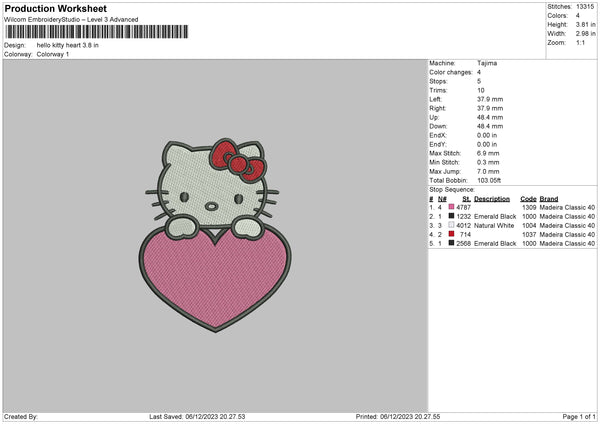Click the Trims value 10
The height and width of the screenshot is (424, 600).
pyautogui.click(x=481, y=90)
